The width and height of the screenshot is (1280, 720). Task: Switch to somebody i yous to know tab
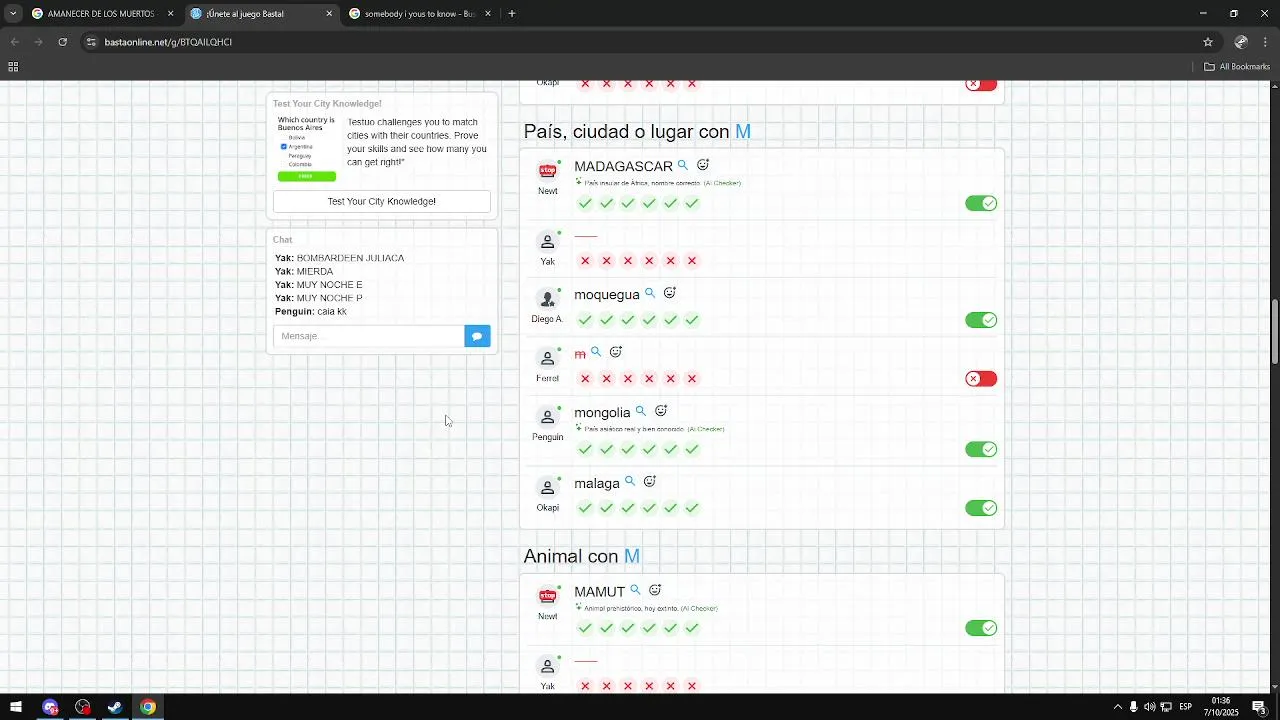[418, 14]
